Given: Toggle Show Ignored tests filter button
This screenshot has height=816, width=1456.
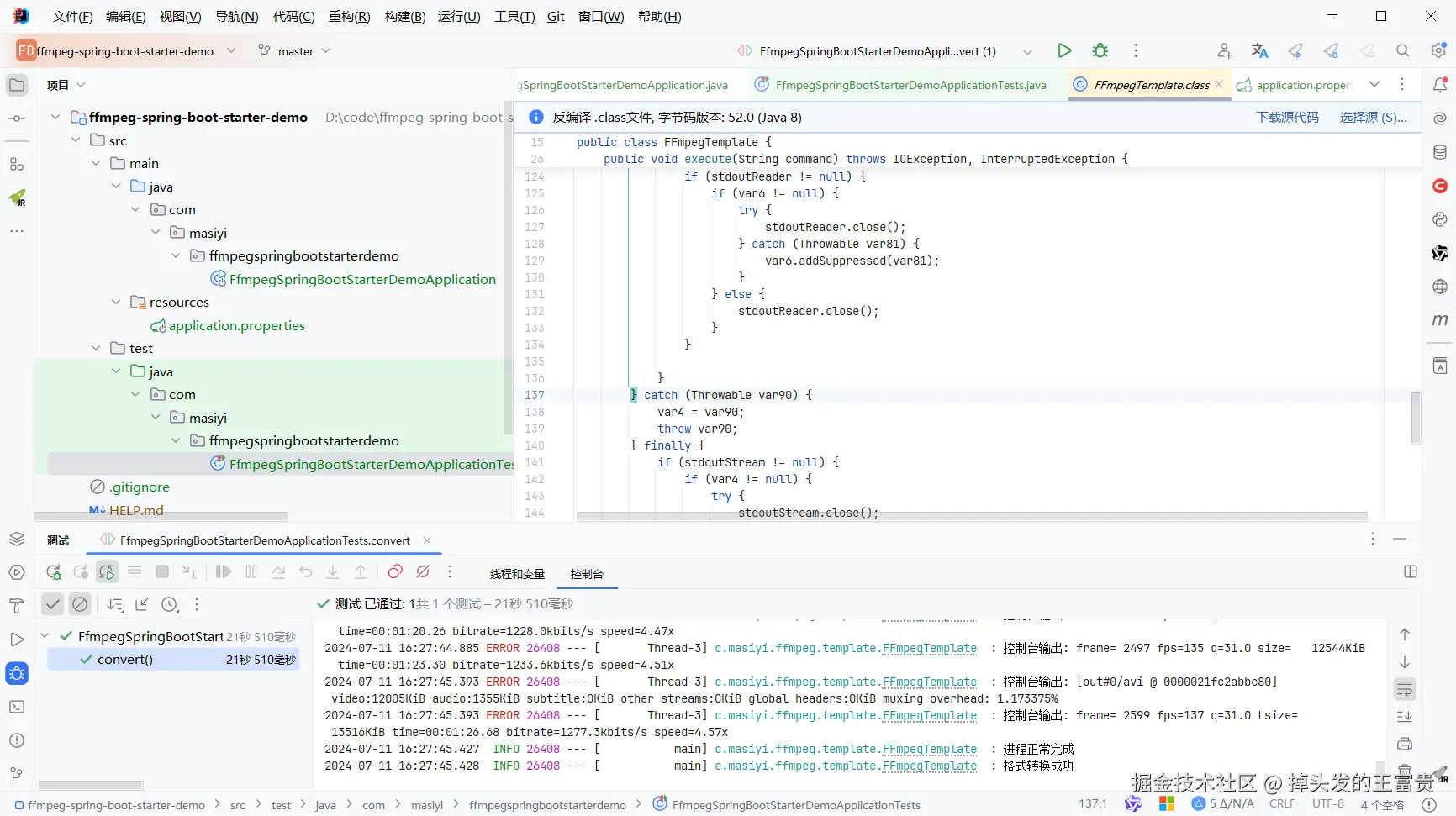Looking at the screenshot, I should [80, 604].
